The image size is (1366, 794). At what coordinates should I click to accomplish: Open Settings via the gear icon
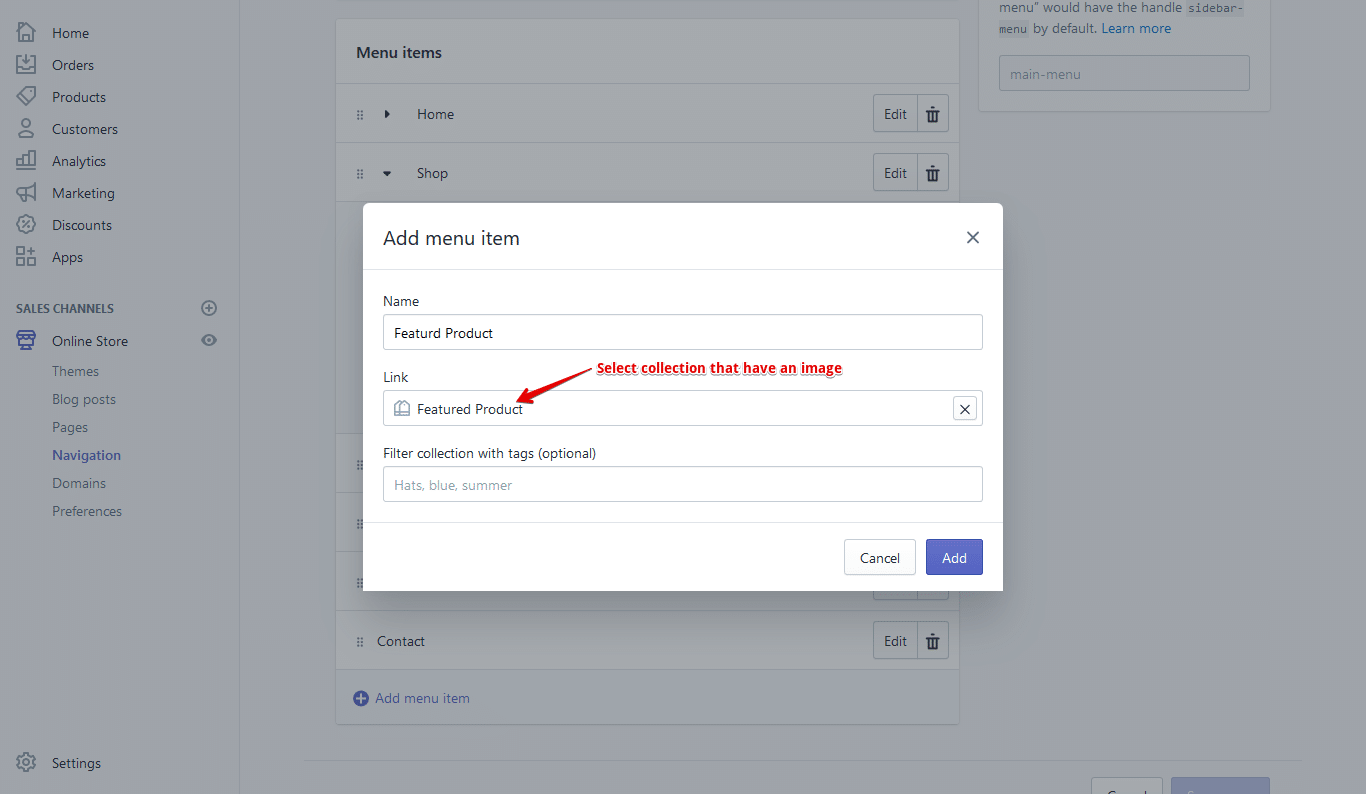pyautogui.click(x=26, y=762)
